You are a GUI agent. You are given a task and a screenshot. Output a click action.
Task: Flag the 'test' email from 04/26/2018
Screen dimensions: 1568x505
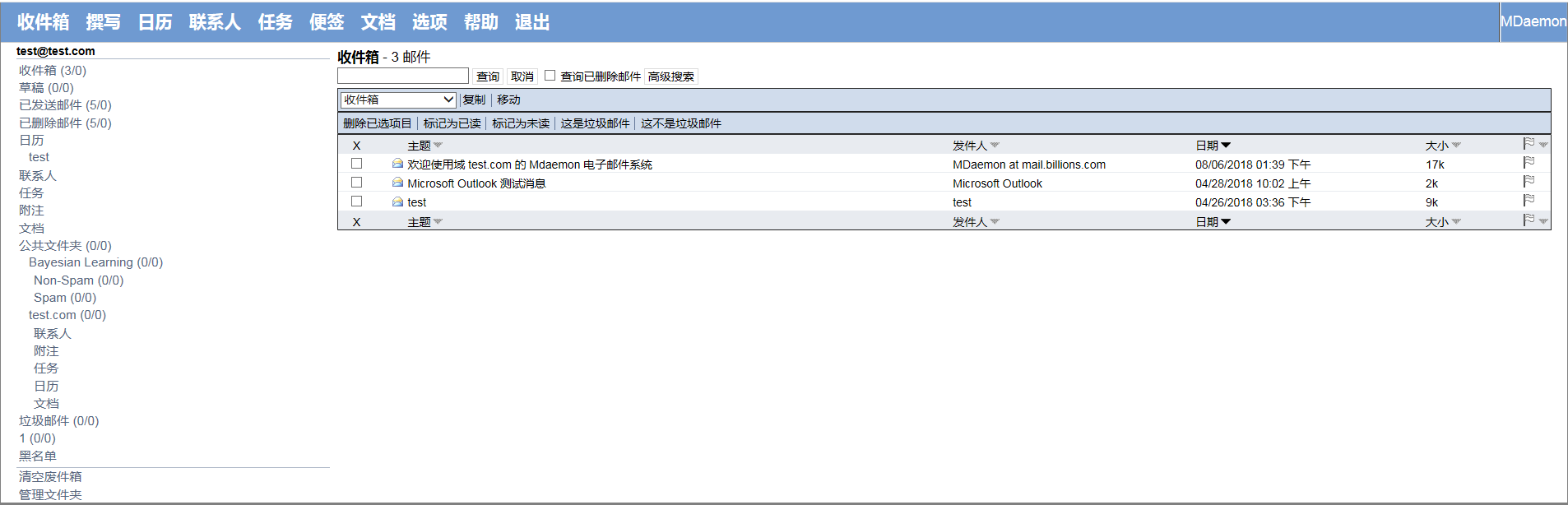pyautogui.click(x=1529, y=201)
